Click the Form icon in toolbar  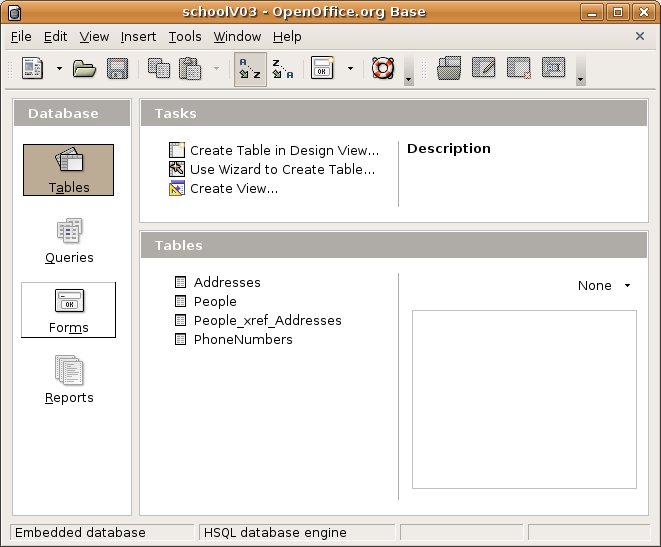click(x=322, y=68)
